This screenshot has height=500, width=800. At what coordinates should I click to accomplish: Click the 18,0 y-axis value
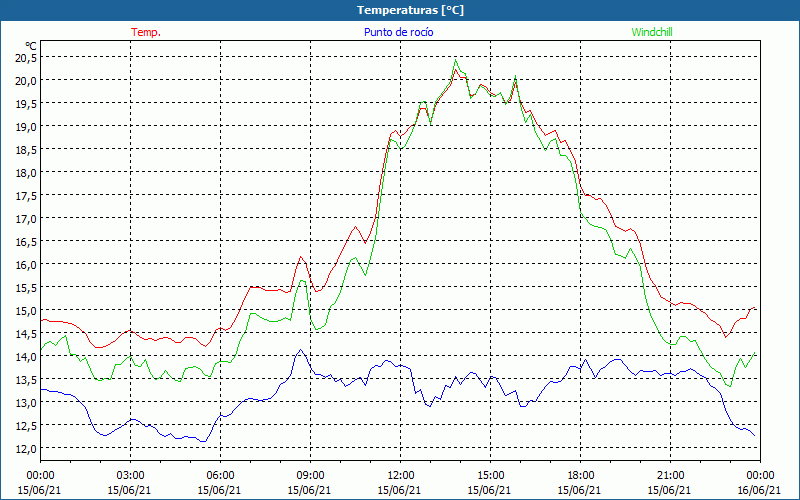coord(26,172)
